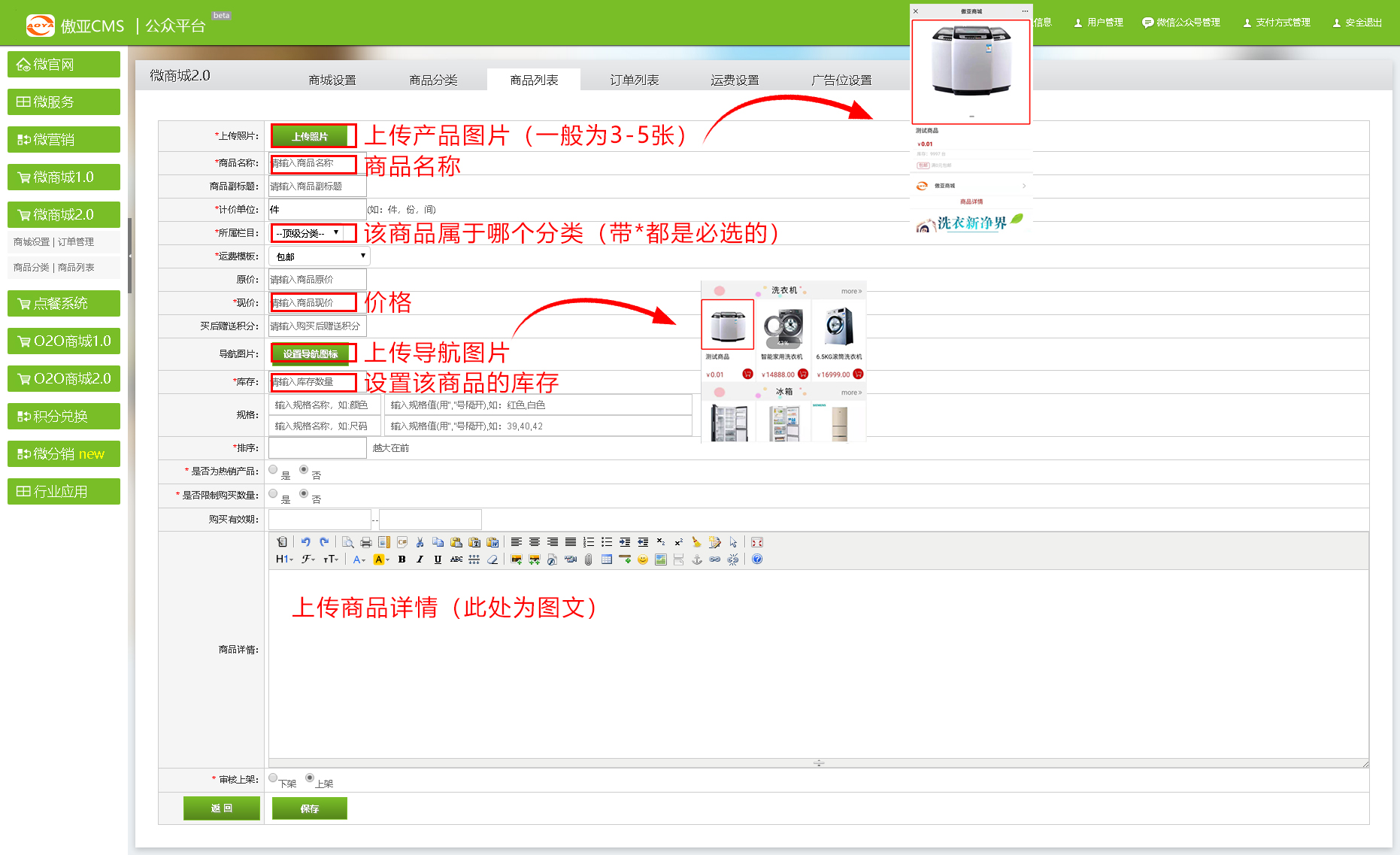1400x855 pixels.
Task: Click the print icon in editor
Action: (x=366, y=542)
